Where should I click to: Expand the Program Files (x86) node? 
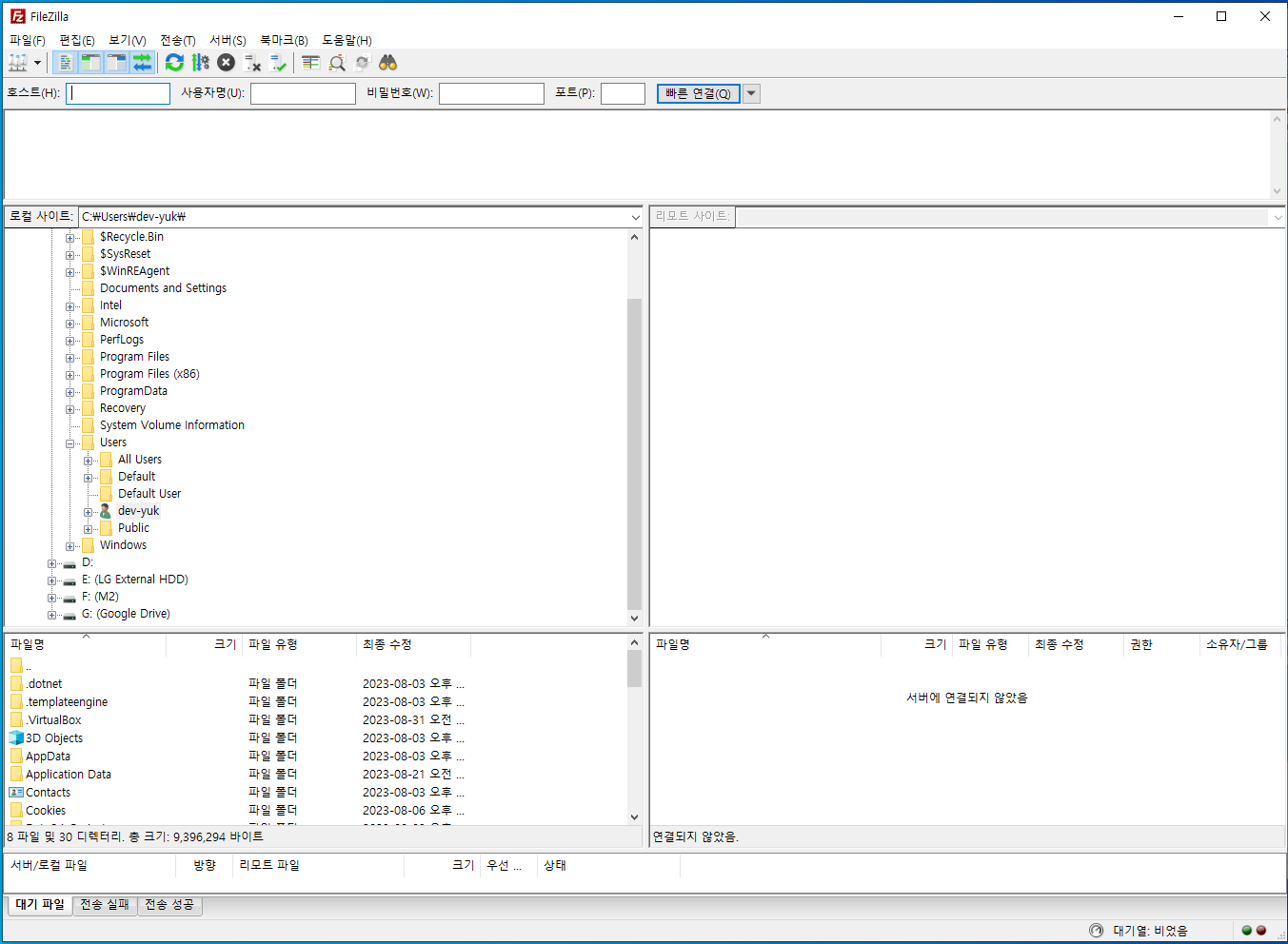[x=69, y=375]
